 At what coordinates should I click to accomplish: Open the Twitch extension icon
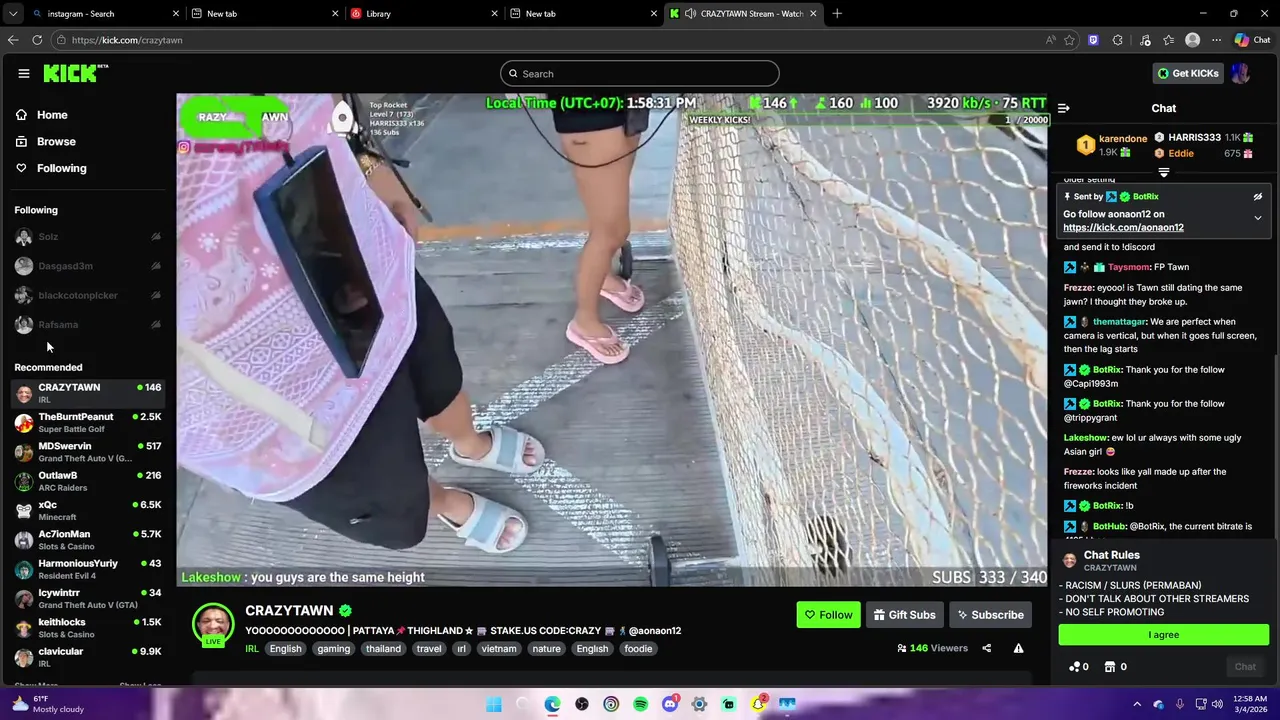(x=1093, y=40)
